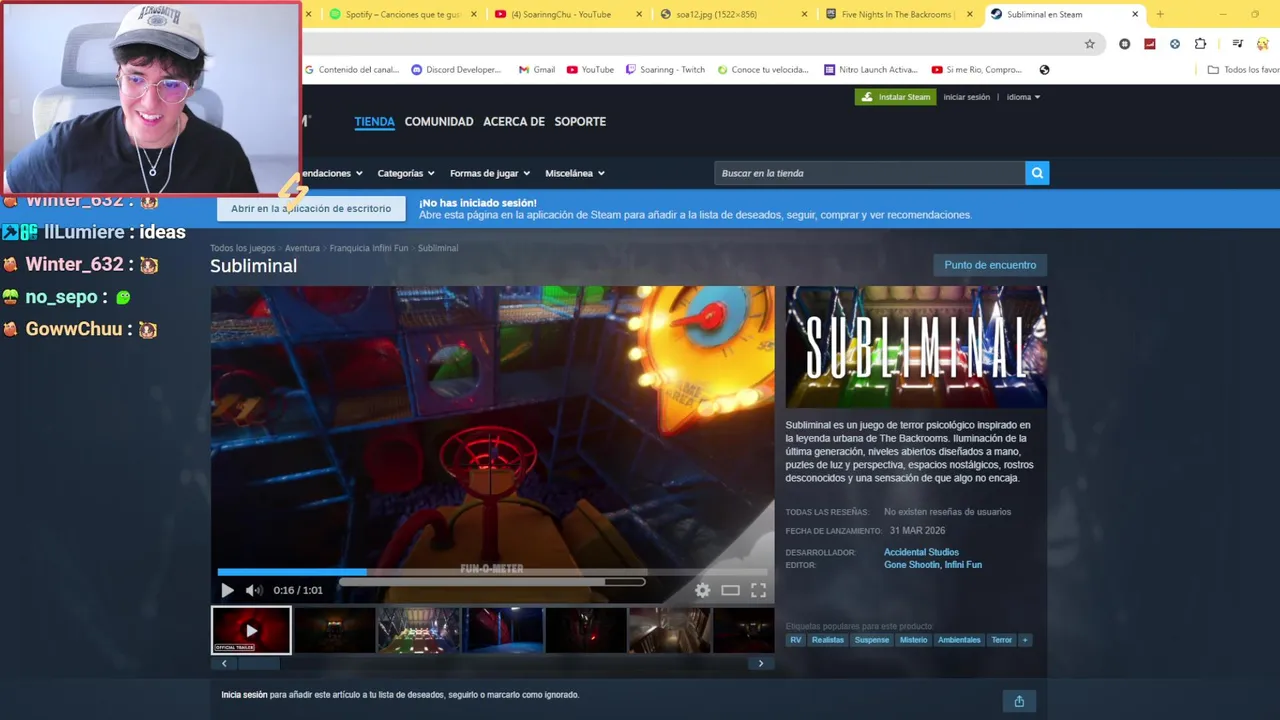Switch to Five Nights In The Backrooms tab
The height and width of the screenshot is (720, 1280).
pos(897,14)
